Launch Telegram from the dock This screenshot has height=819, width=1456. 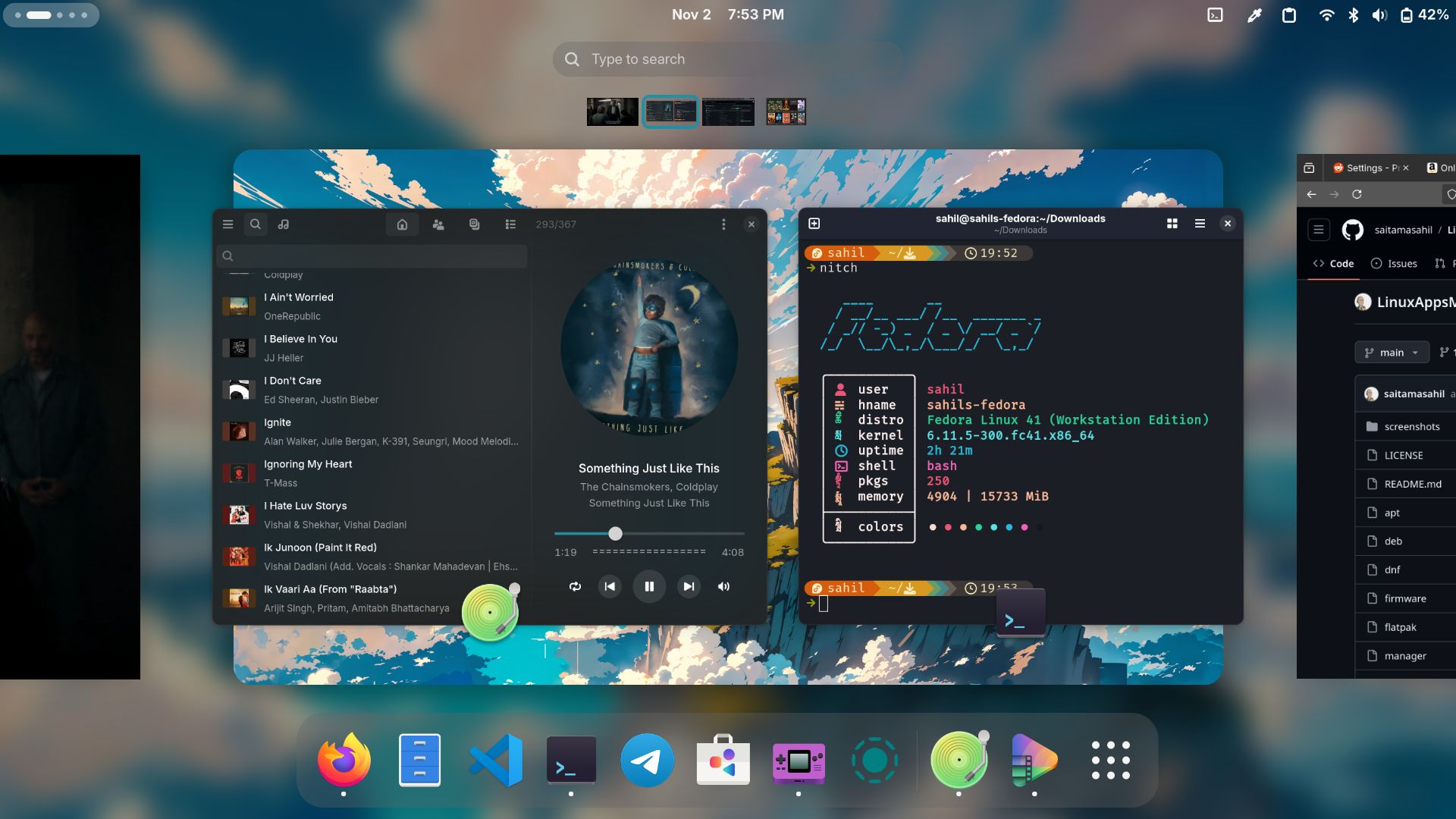tap(647, 760)
